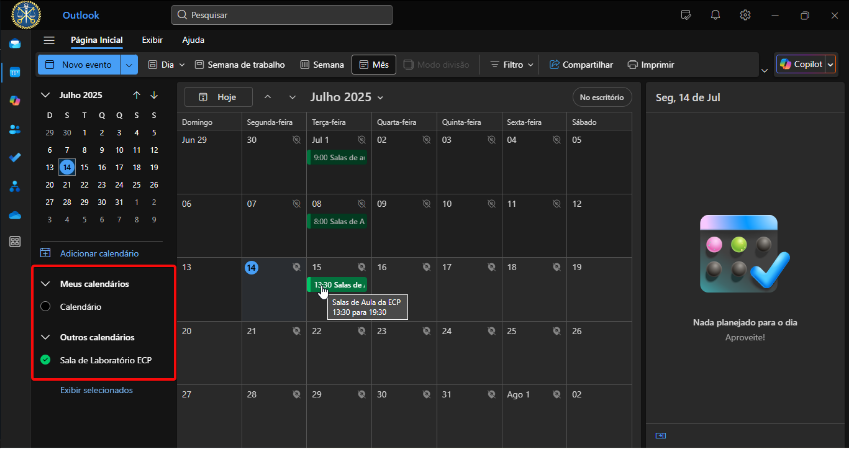Open the People icon in the sidebar
This screenshot has width=849, height=450.
pyautogui.click(x=15, y=129)
